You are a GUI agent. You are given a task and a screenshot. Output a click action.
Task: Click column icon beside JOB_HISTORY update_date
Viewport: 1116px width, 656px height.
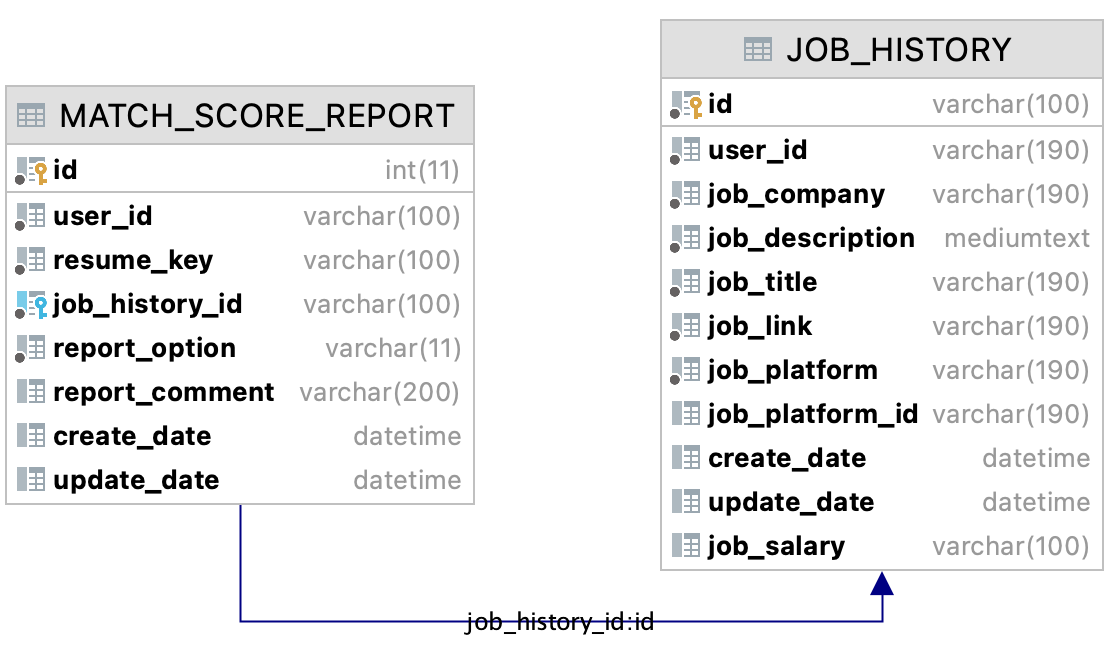tap(686, 502)
